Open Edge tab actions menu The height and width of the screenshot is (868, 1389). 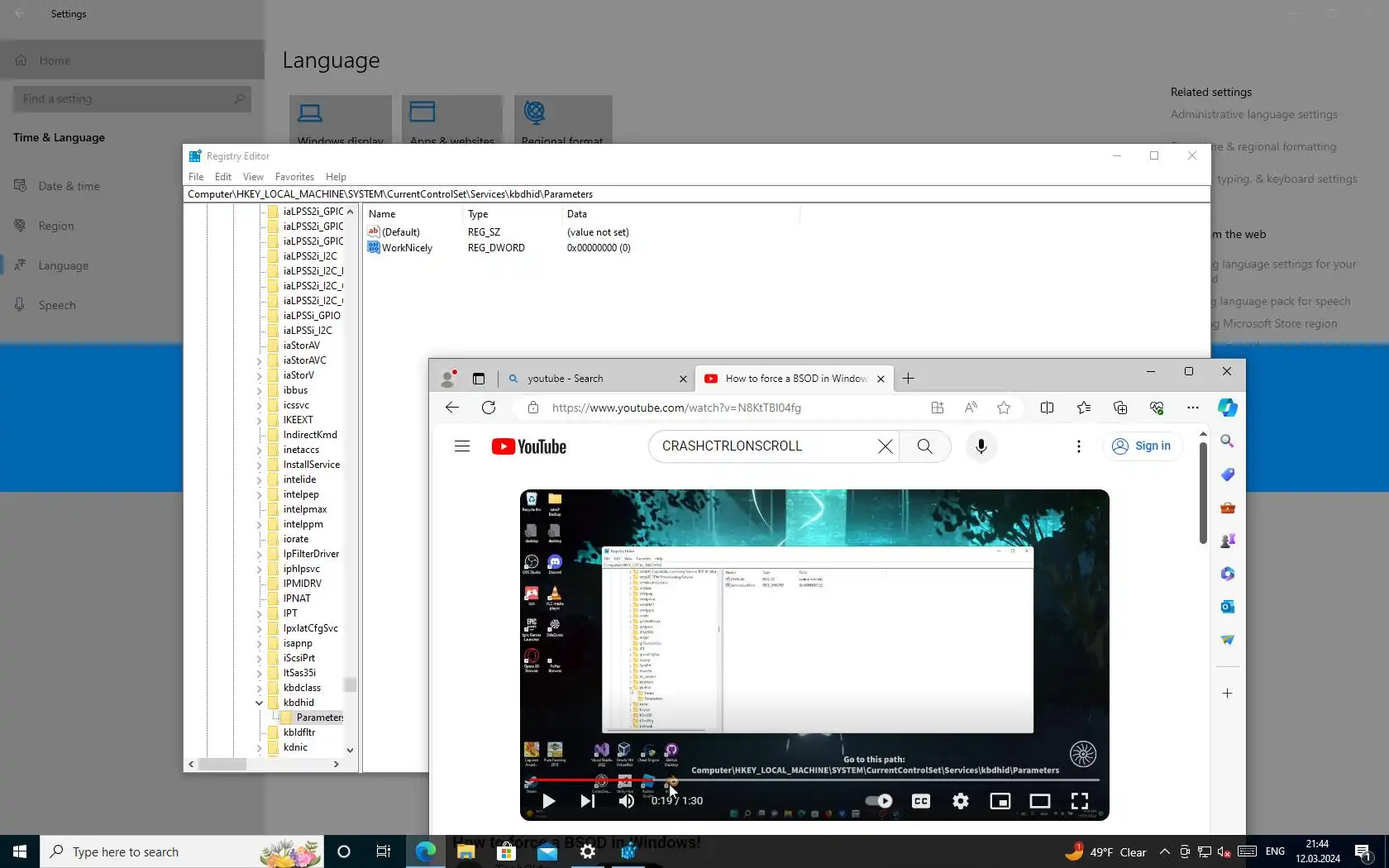(479, 379)
